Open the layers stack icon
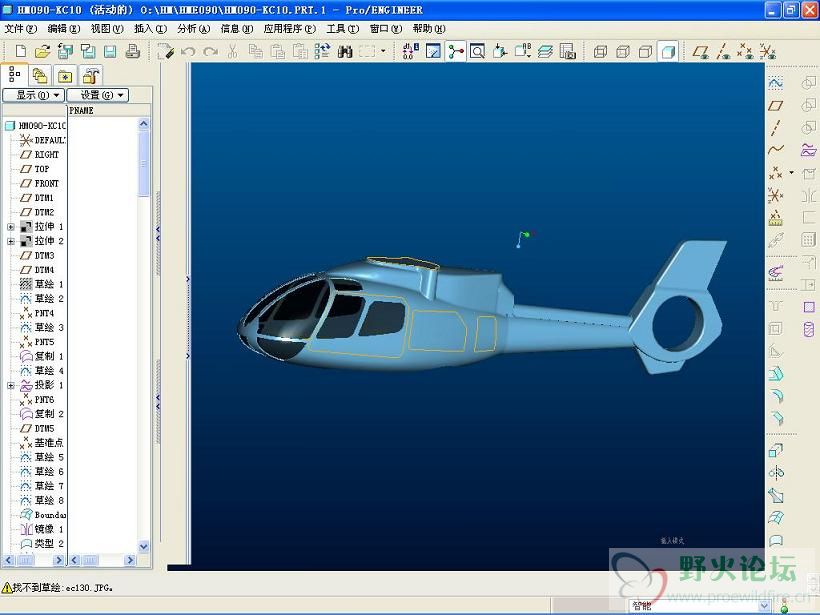820x615 pixels. coord(545,51)
